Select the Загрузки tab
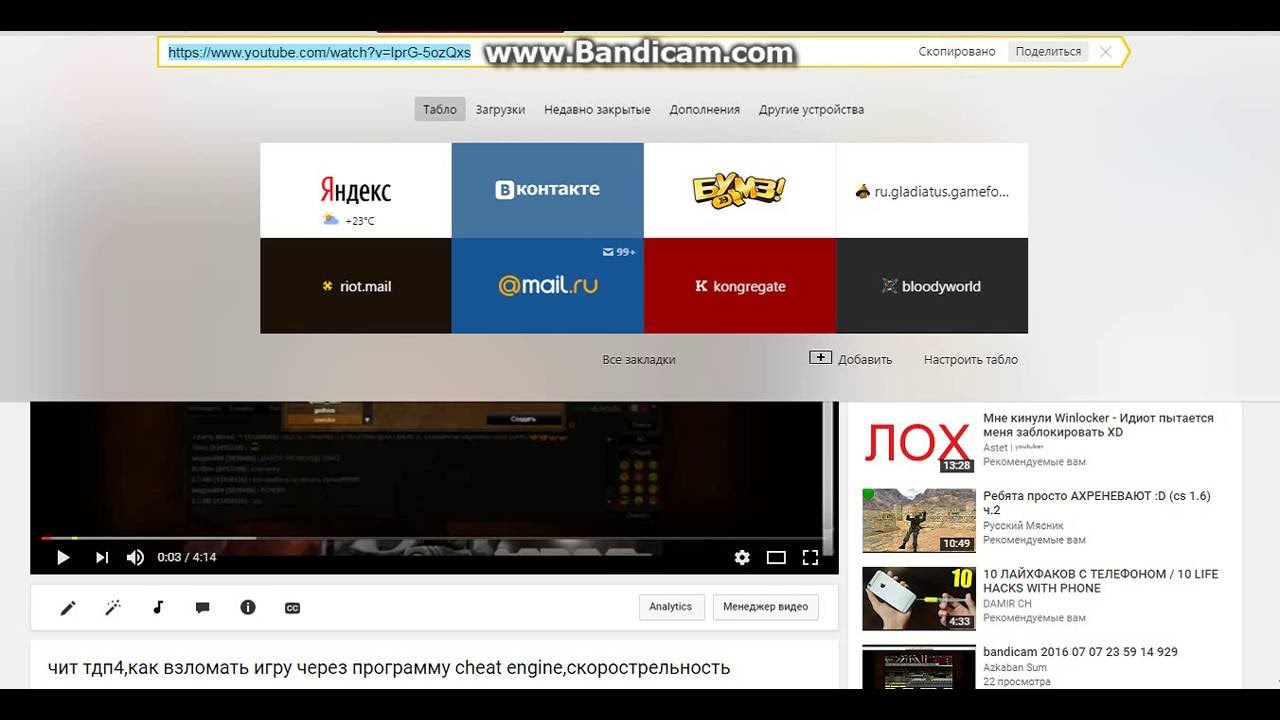Viewport: 1280px width, 720px height. click(x=500, y=109)
